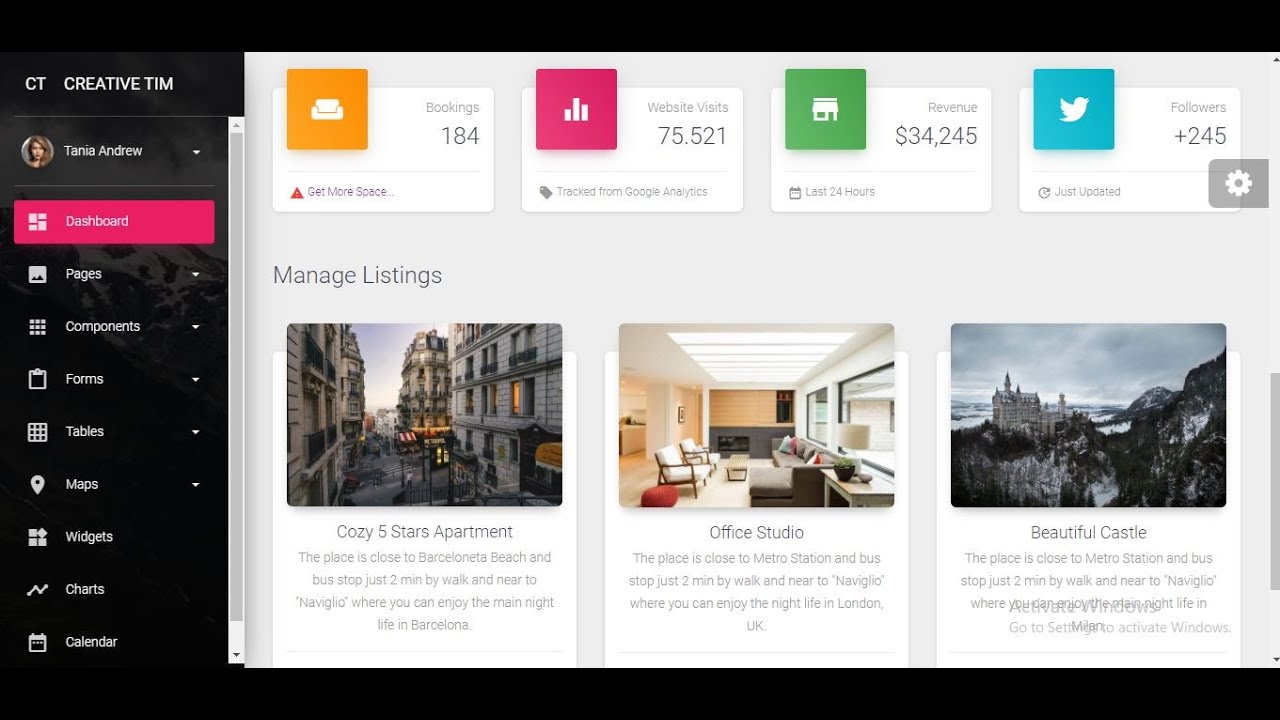Click the Calendar icon in sidebar
Screen dimensions: 1280x720
(x=38, y=642)
